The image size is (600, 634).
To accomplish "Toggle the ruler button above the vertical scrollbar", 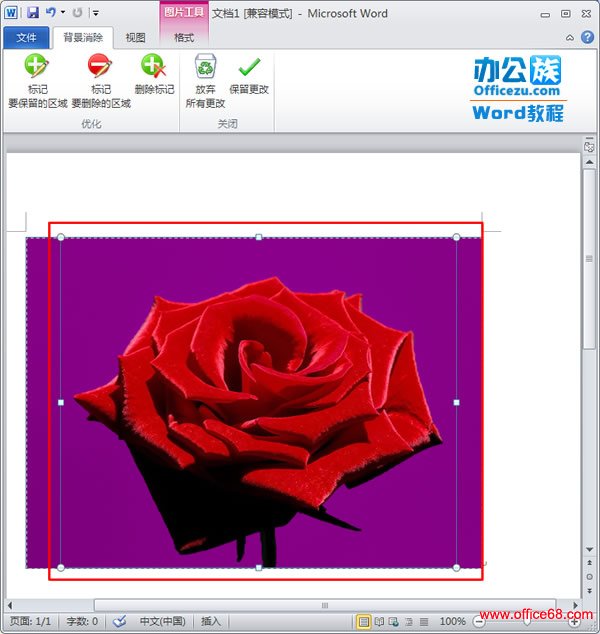I will (589, 145).
